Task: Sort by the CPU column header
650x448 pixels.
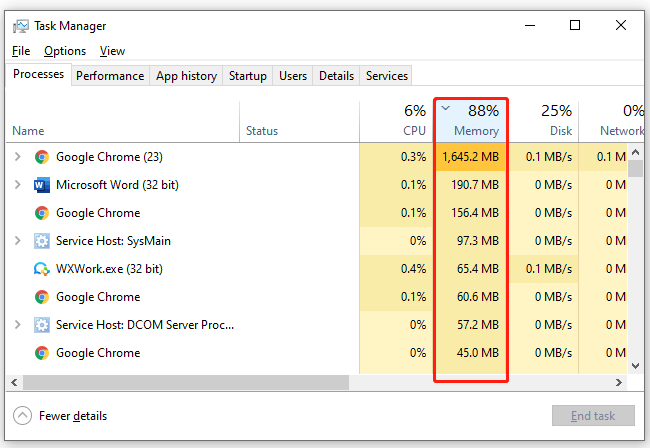Action: pos(396,121)
